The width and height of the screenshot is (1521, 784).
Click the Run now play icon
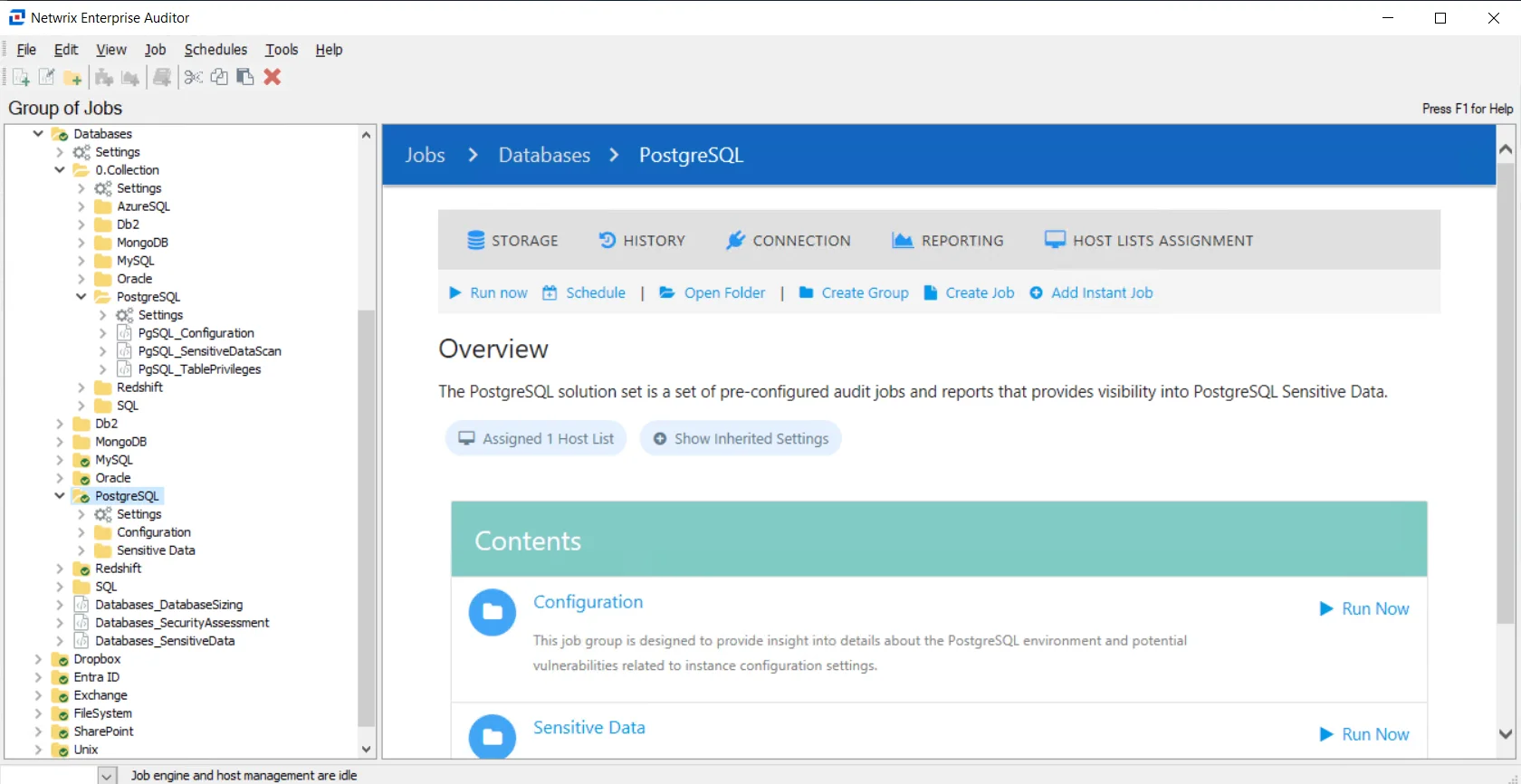pos(455,292)
